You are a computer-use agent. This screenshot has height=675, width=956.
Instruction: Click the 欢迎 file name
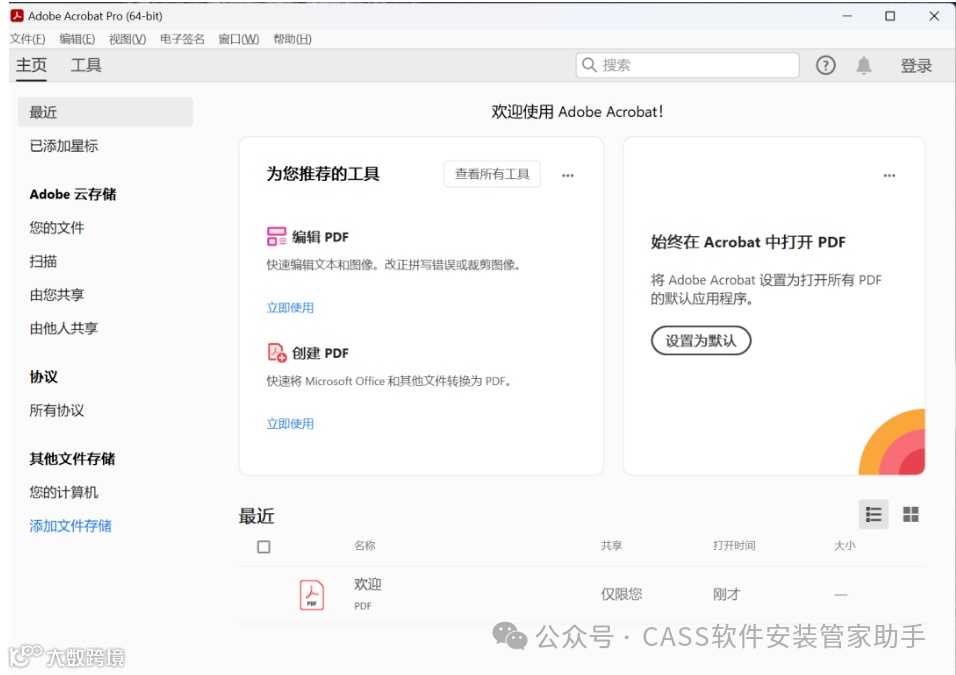[368, 584]
